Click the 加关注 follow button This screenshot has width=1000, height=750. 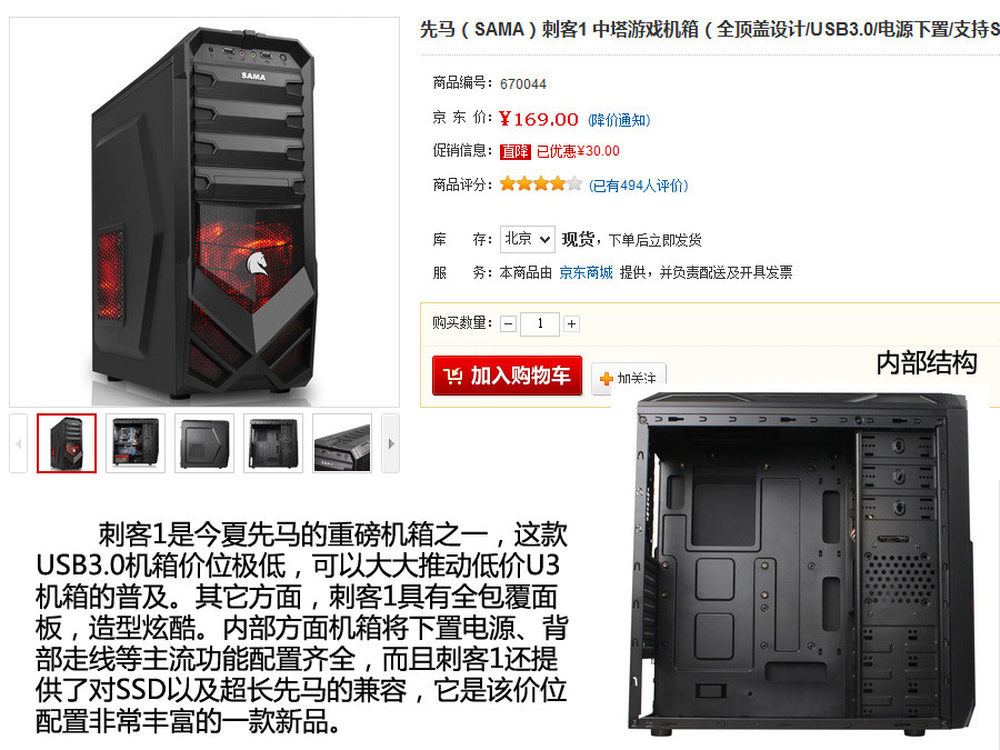(x=629, y=378)
